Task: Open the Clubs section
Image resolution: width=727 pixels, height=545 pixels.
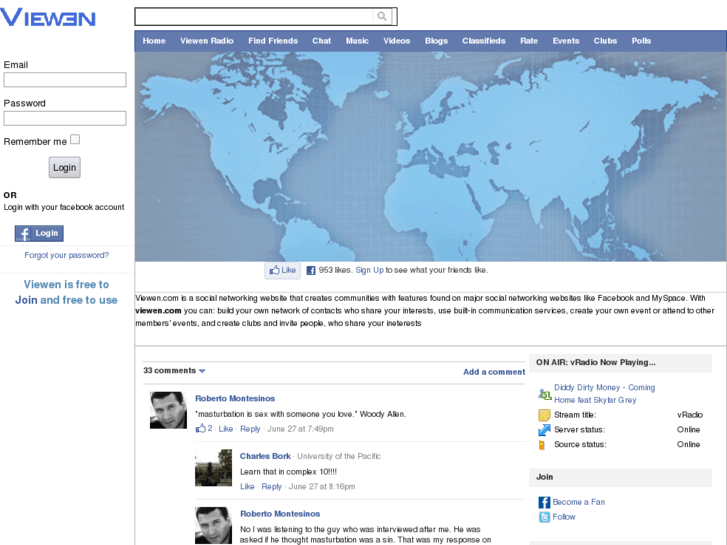Action: [605, 41]
